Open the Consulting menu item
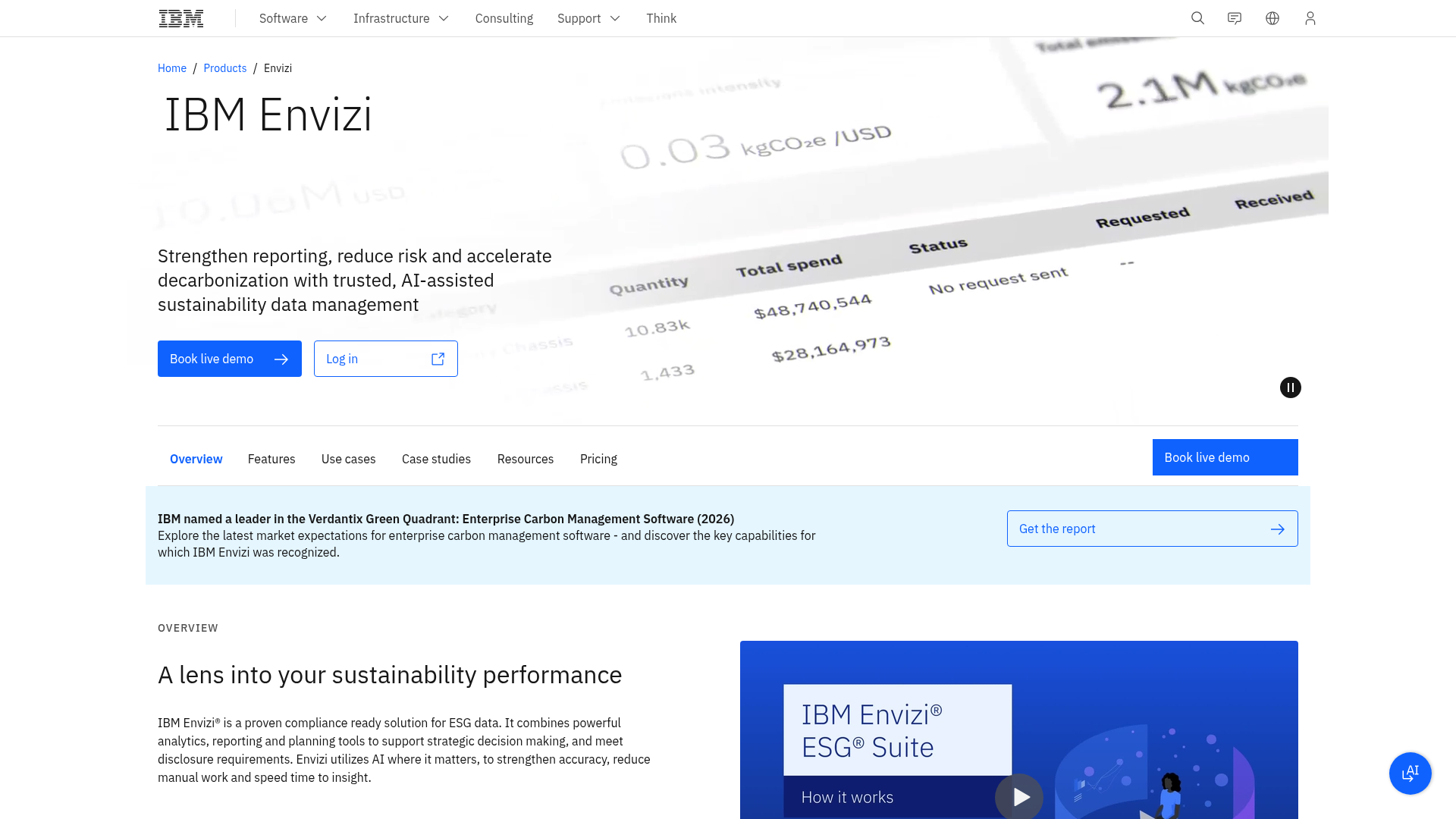Screen dimensions: 1456x819 (504, 18)
